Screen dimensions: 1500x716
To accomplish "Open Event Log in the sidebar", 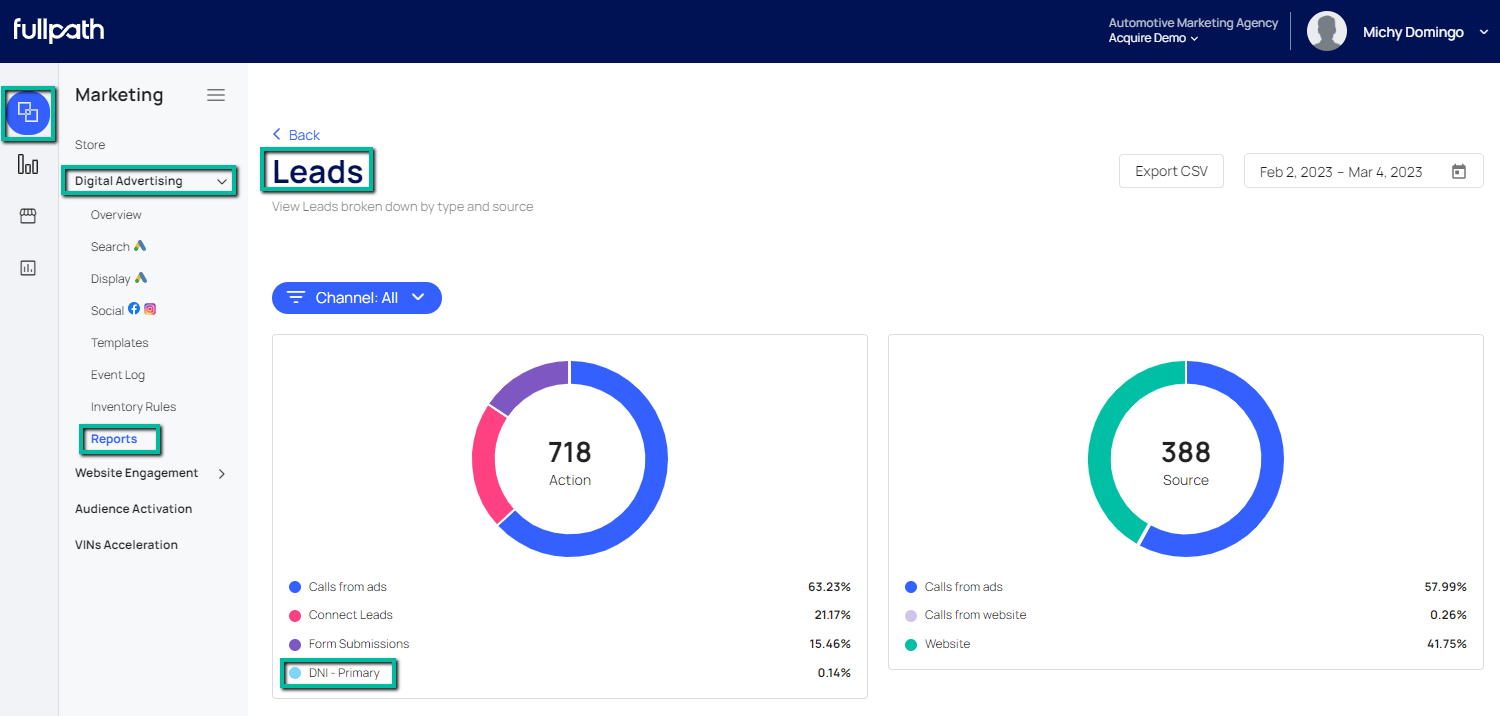I will click(x=118, y=375).
